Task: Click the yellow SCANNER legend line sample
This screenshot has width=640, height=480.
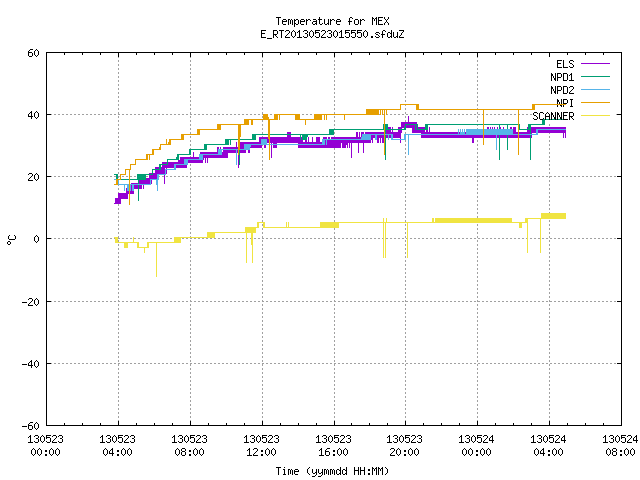Action: click(595, 116)
